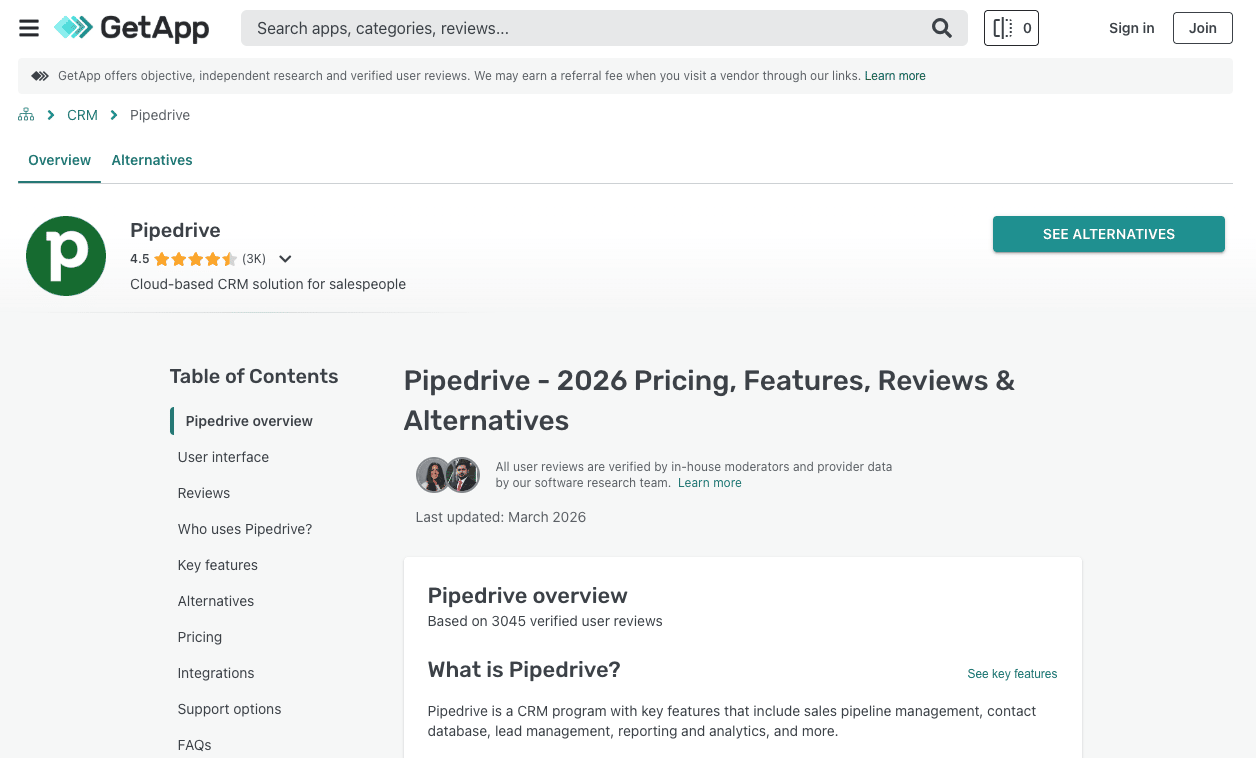1256x758 pixels.
Task: Jump to User interface section
Action: [x=223, y=457]
